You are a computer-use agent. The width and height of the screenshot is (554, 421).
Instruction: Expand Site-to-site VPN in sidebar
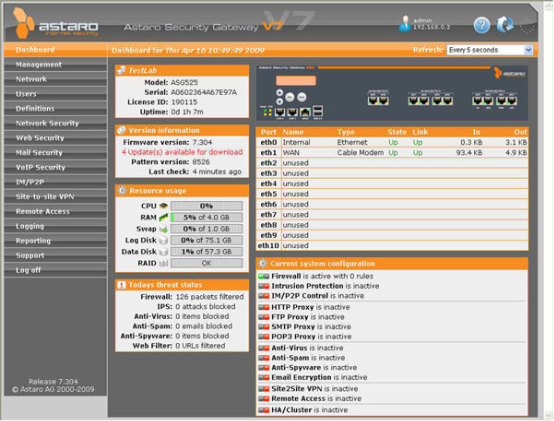tap(55, 197)
